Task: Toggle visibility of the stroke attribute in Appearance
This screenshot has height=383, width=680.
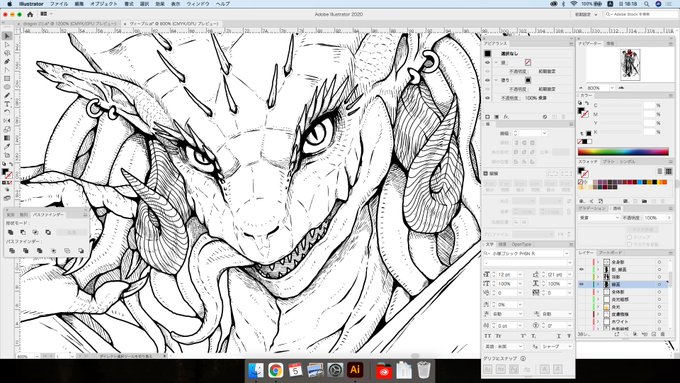Action: (487, 62)
